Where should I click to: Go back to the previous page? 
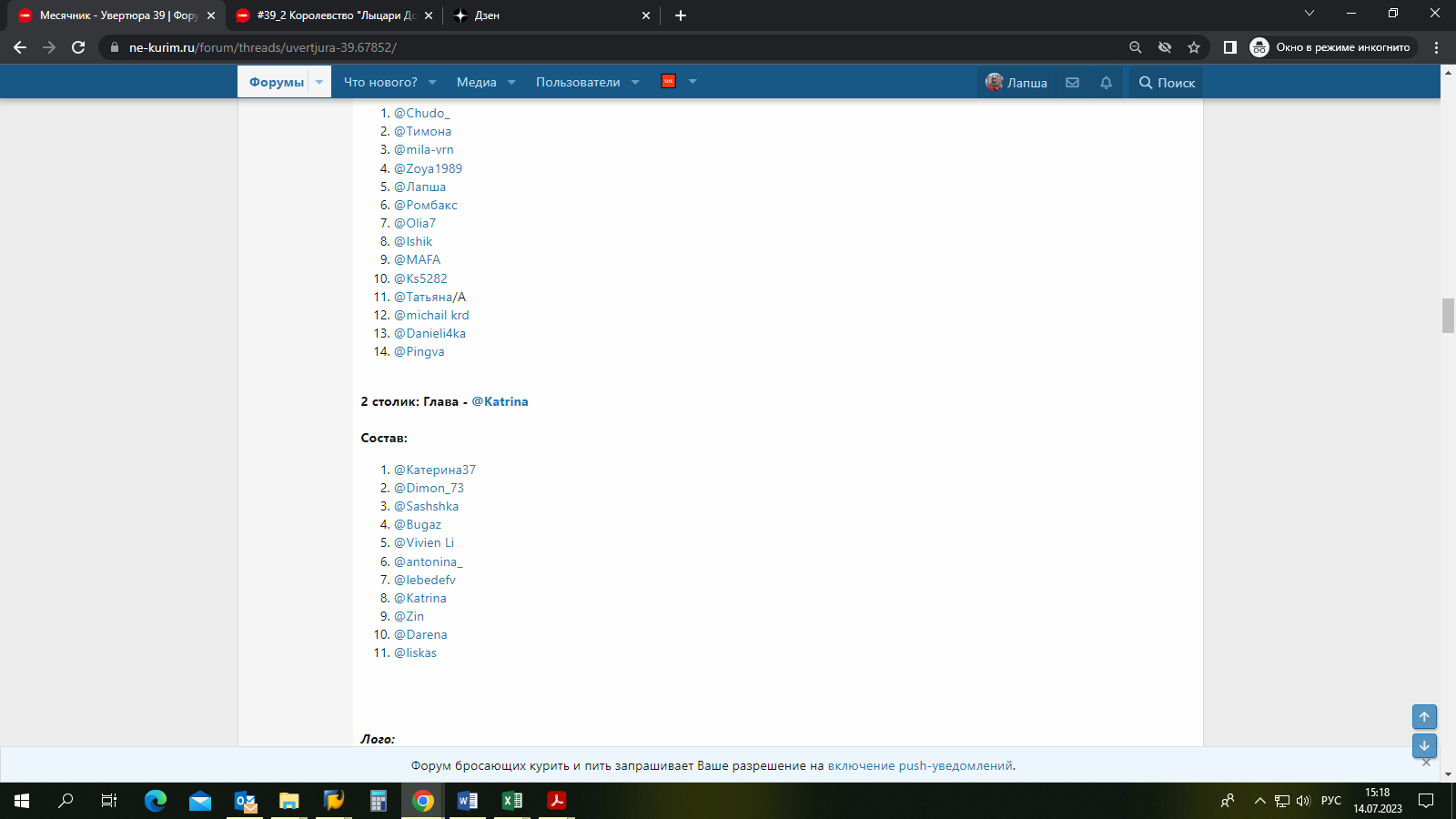(x=20, y=47)
